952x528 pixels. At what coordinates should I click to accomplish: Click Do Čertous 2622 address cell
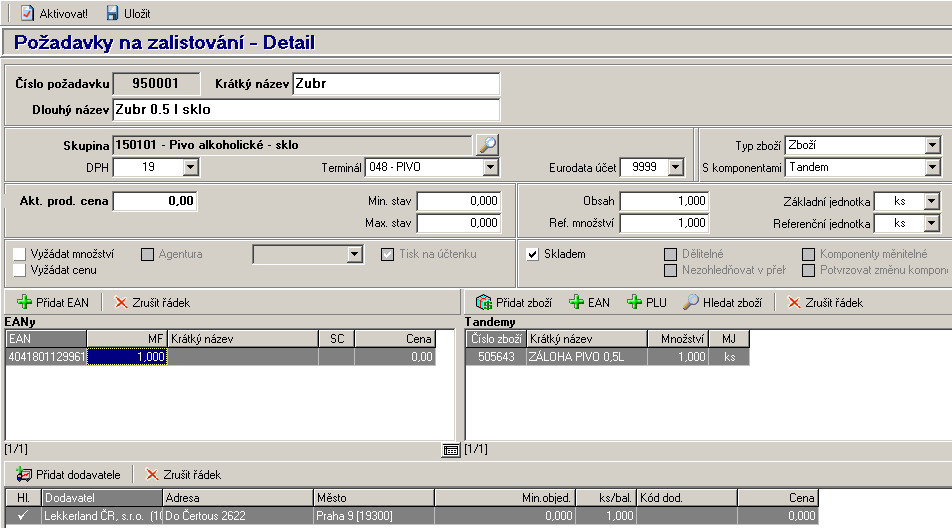(238, 516)
